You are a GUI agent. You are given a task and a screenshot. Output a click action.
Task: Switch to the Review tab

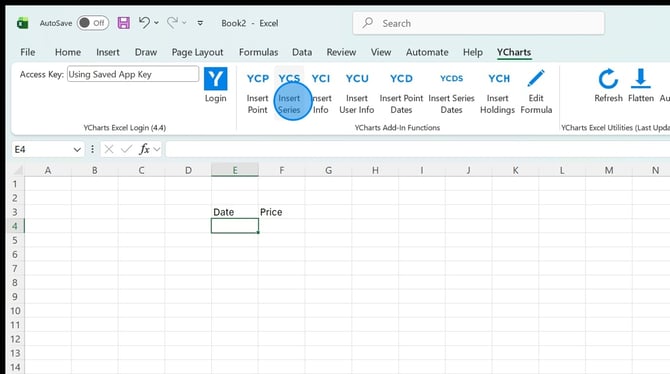[341, 52]
